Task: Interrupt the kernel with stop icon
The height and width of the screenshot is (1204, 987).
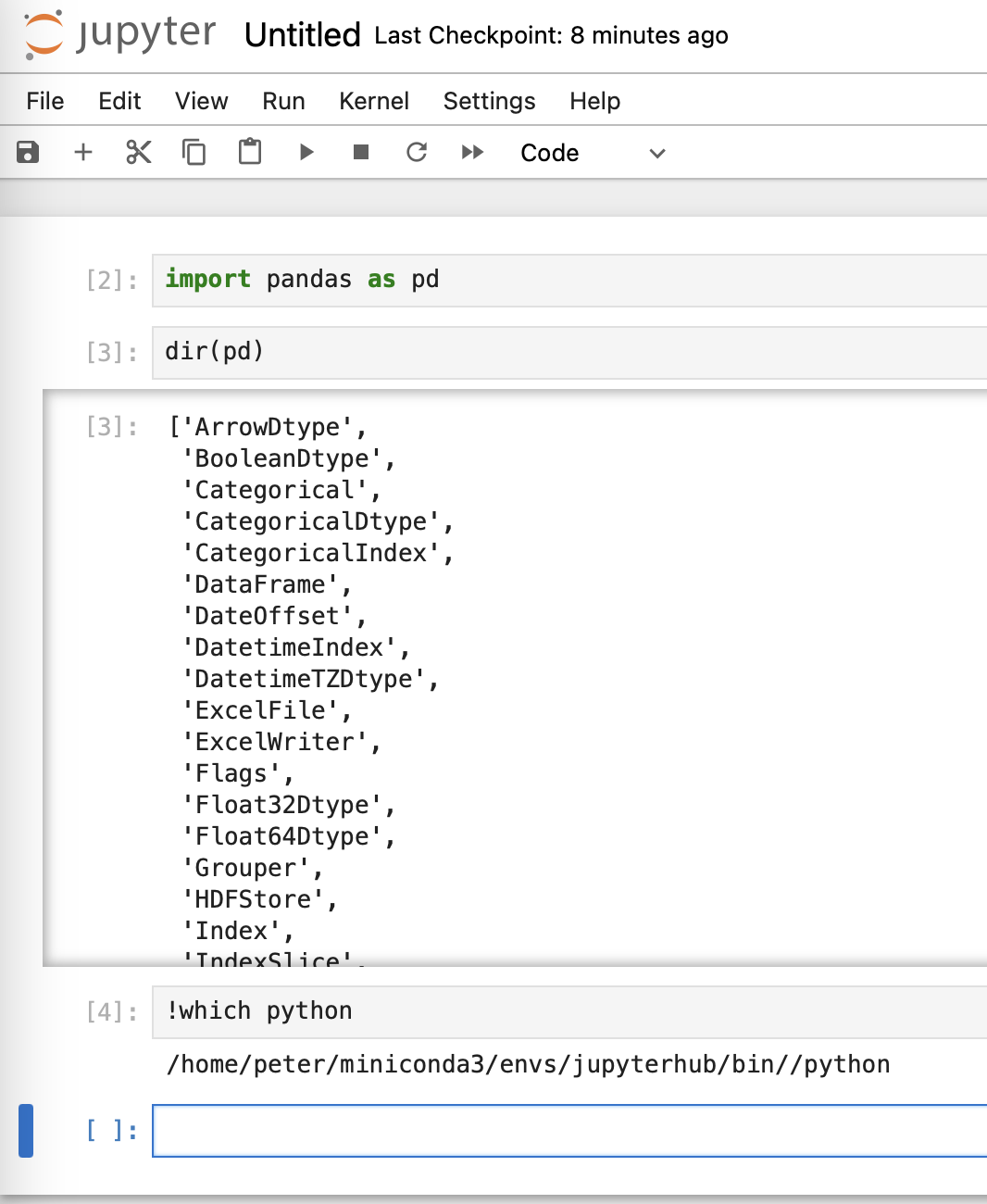Action: [x=361, y=152]
